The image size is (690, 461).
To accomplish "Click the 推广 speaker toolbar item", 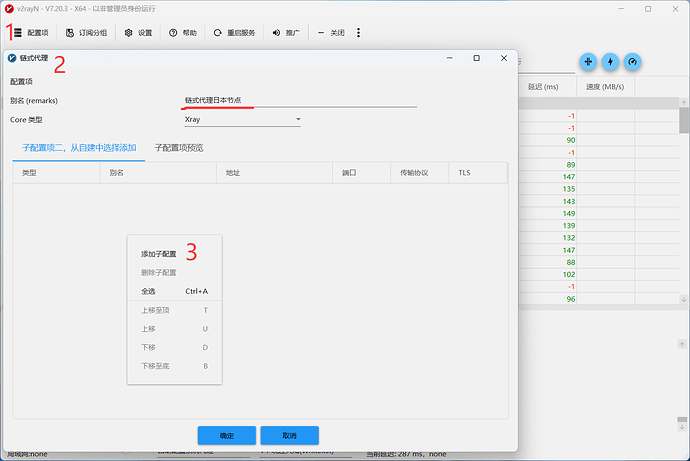I will pos(286,33).
